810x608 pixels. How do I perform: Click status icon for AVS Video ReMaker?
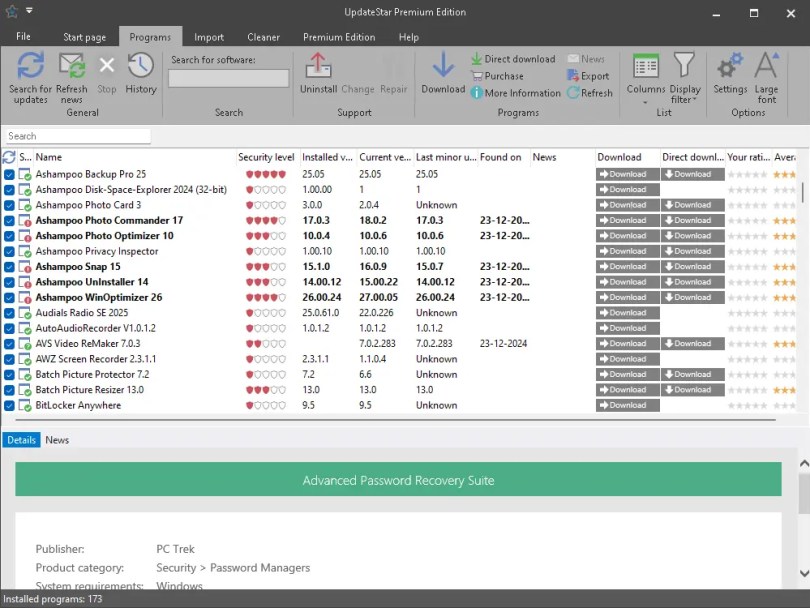pyautogui.click(x=25, y=344)
